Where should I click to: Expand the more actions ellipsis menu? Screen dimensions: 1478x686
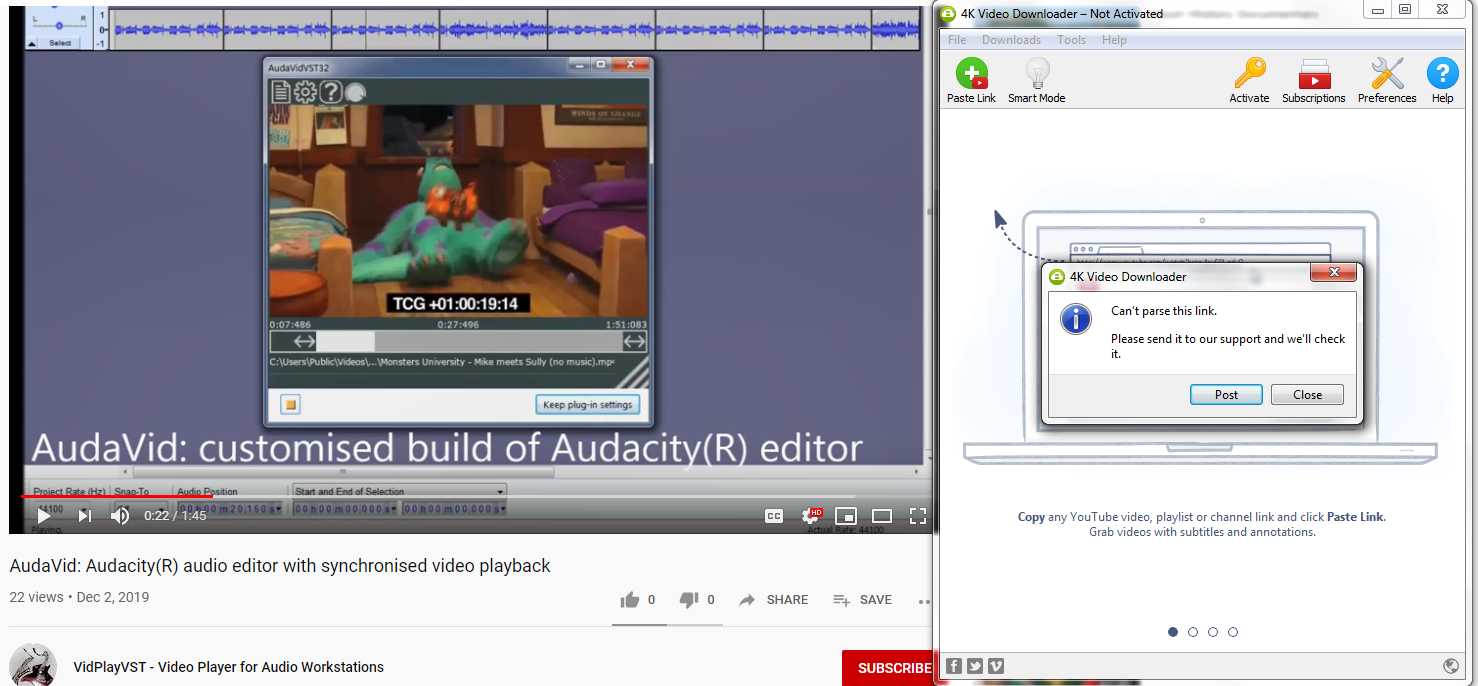[923, 600]
